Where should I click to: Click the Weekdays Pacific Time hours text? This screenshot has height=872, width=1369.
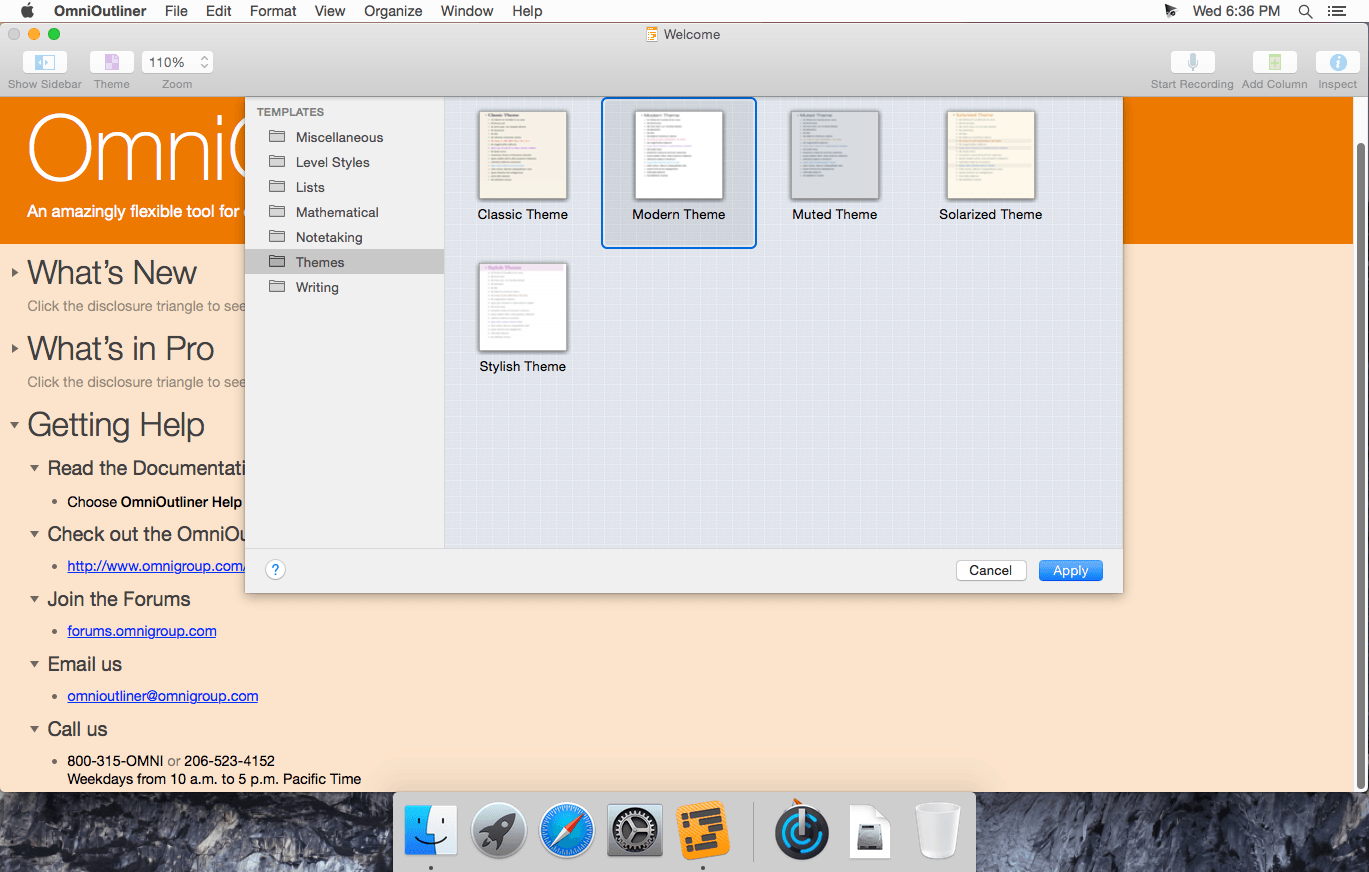point(214,778)
